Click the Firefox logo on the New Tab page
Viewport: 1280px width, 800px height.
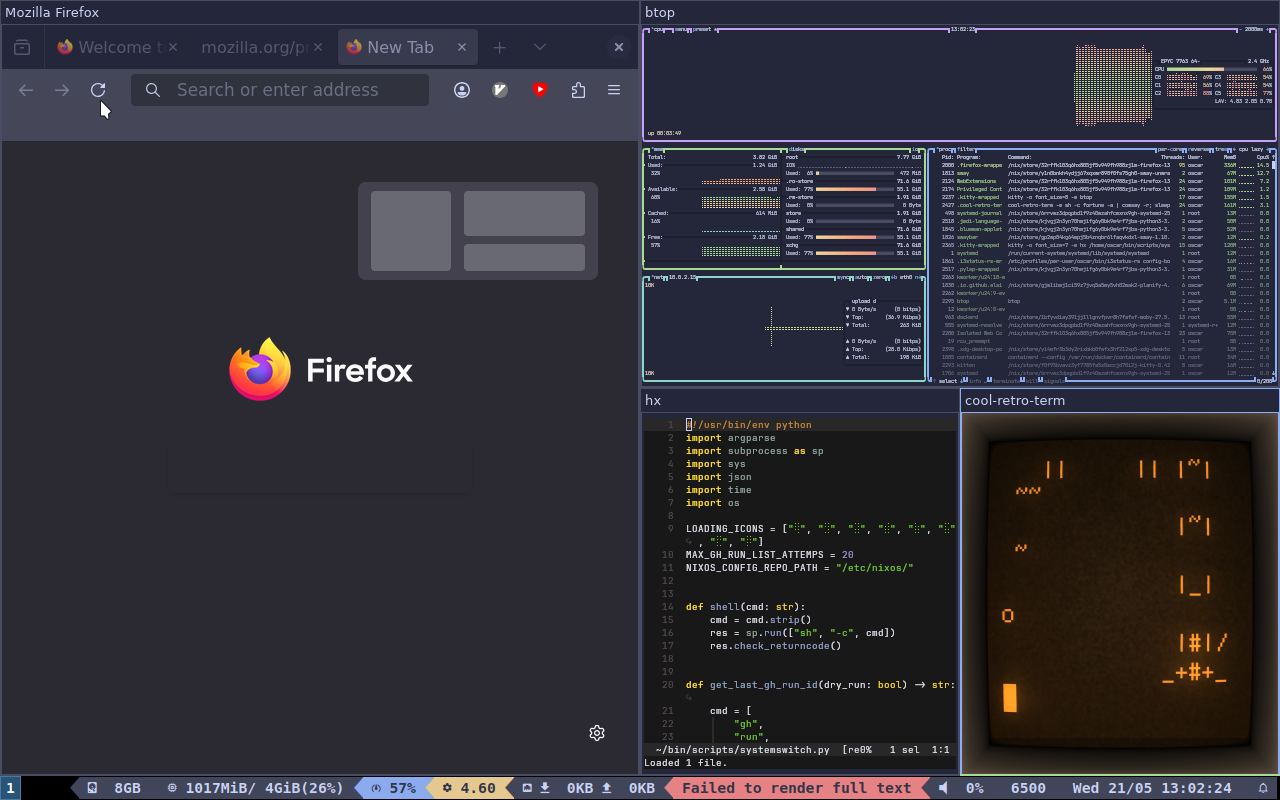pos(260,369)
